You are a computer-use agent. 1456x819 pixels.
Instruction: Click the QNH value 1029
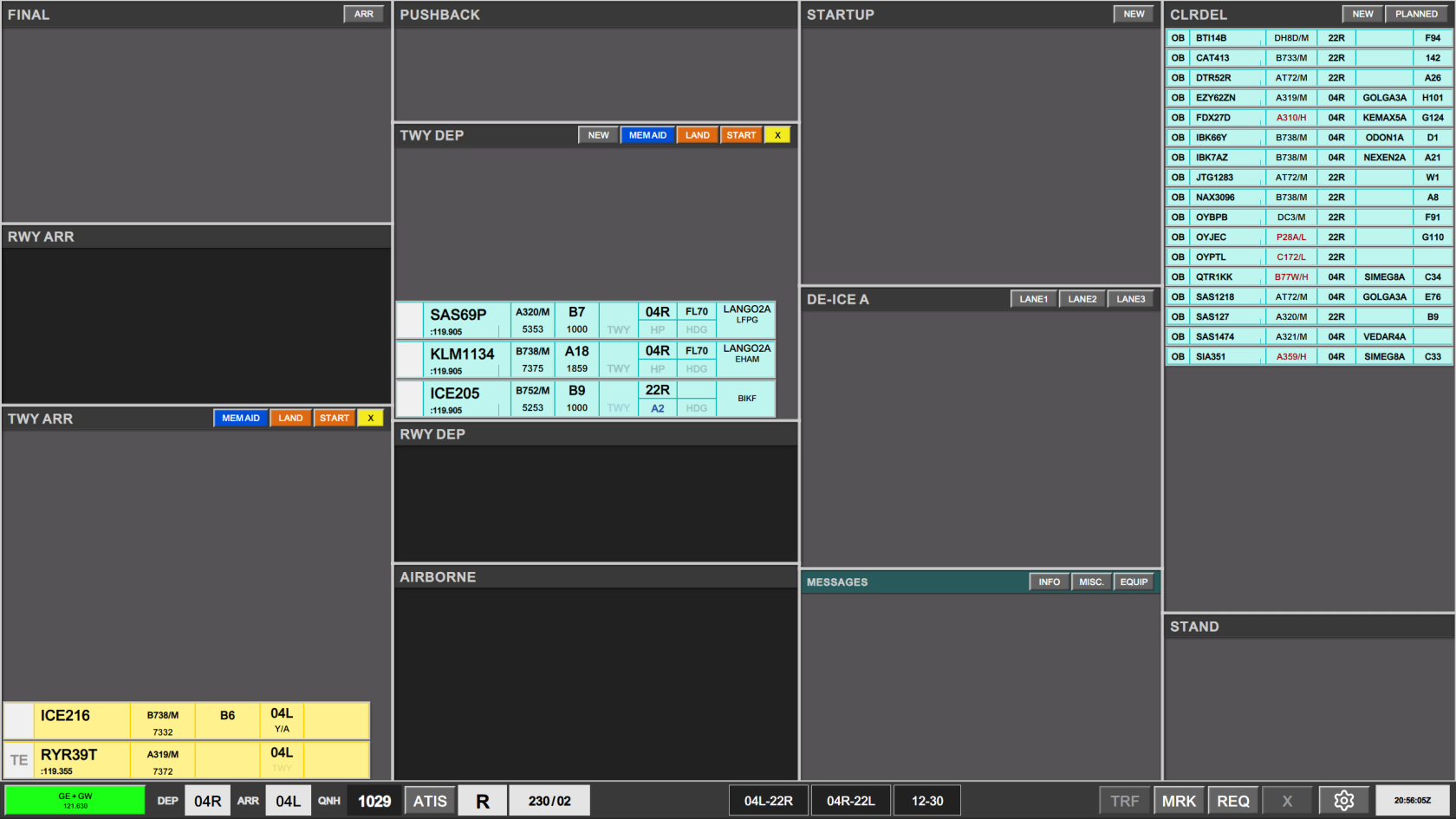coord(374,801)
